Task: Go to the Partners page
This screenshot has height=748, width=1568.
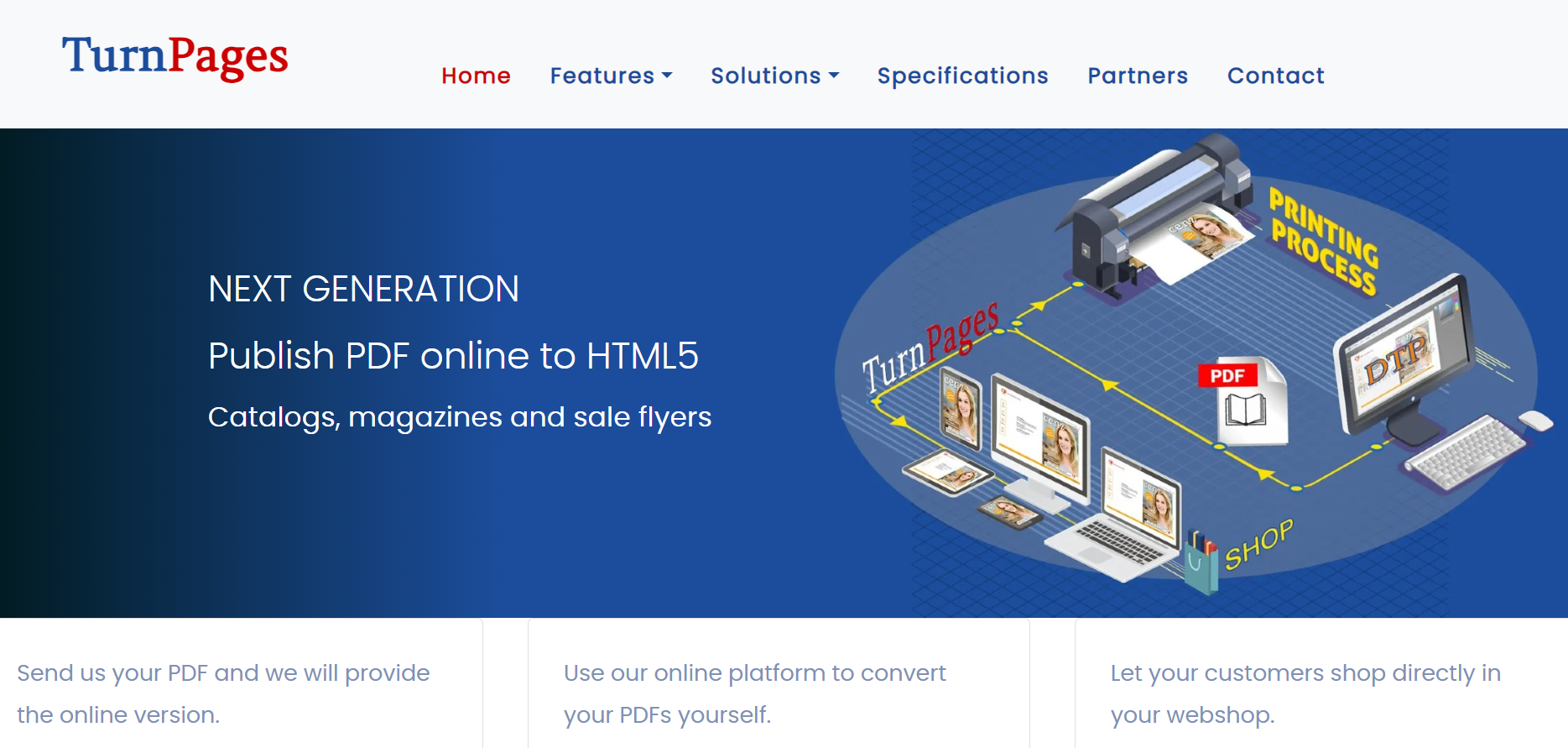Action: coord(1138,76)
